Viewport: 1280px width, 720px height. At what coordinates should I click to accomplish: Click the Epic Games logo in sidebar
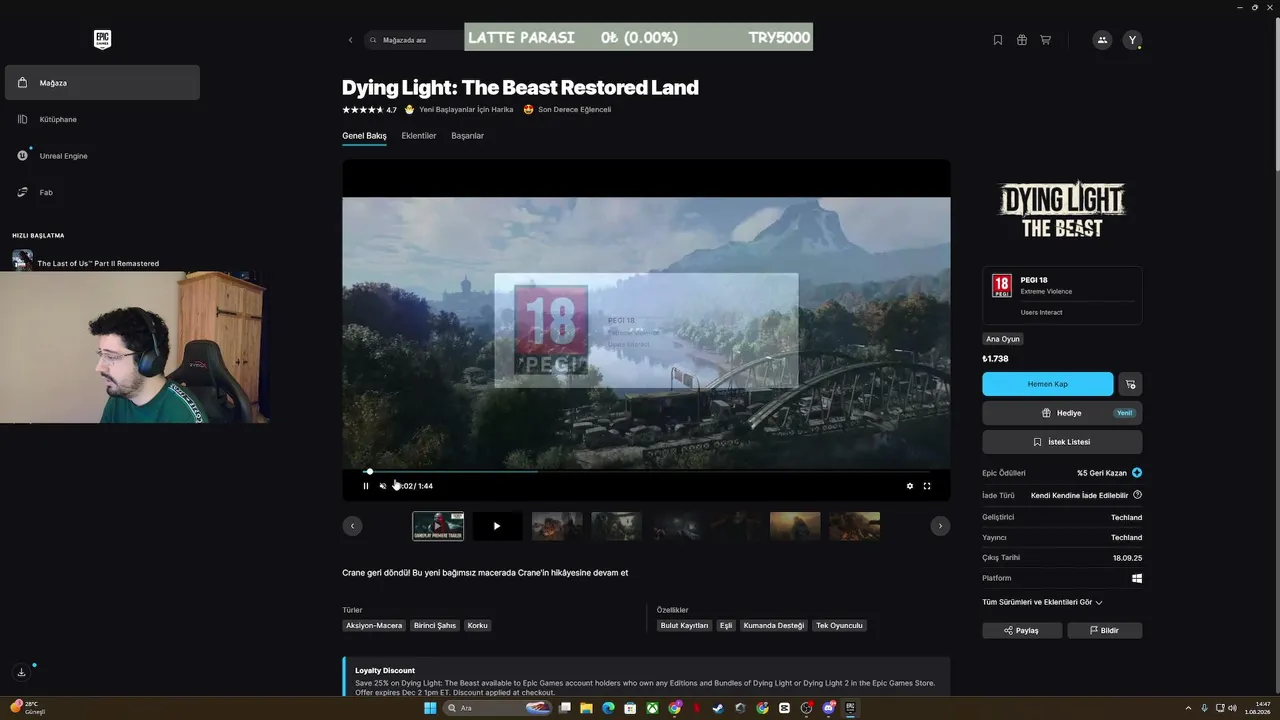point(102,40)
